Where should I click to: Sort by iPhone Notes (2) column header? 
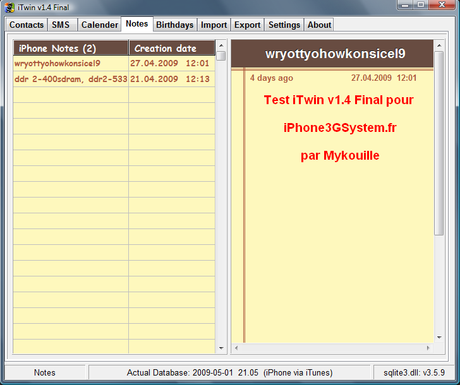pos(71,48)
